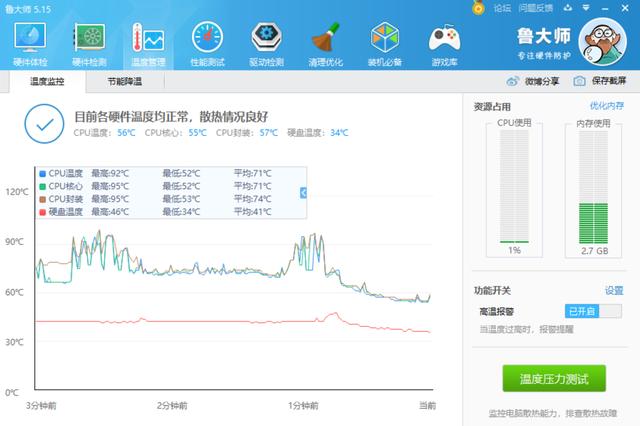
Task: Click the CPU使用 usage bar
Action: [514, 187]
